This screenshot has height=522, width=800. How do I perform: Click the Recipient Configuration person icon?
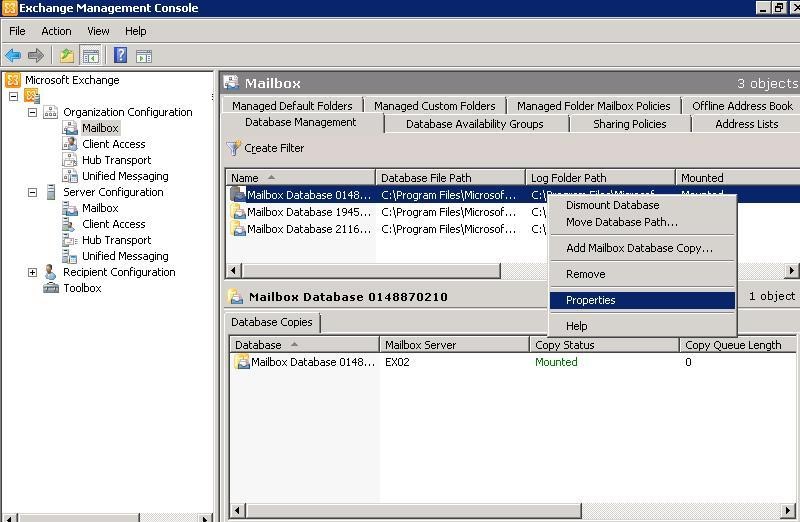click(50, 272)
